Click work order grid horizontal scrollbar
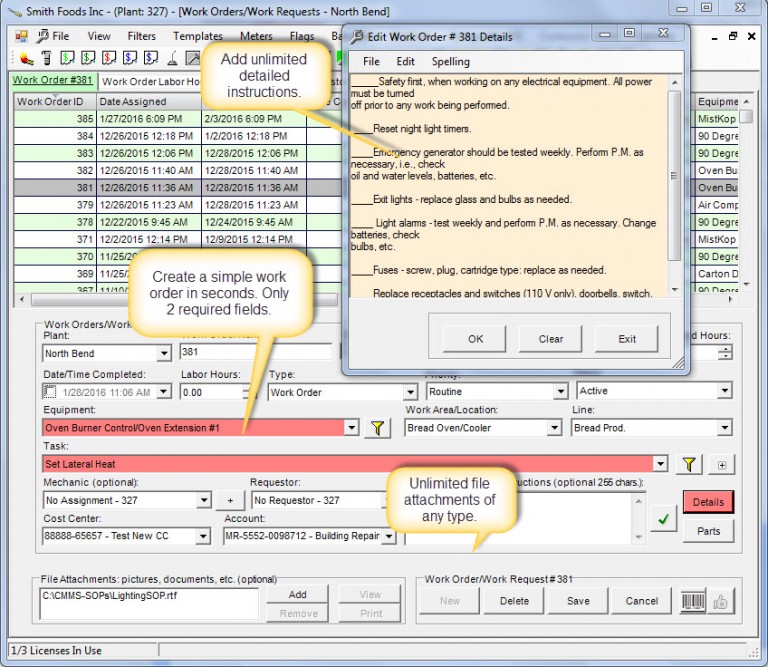 click(185, 299)
